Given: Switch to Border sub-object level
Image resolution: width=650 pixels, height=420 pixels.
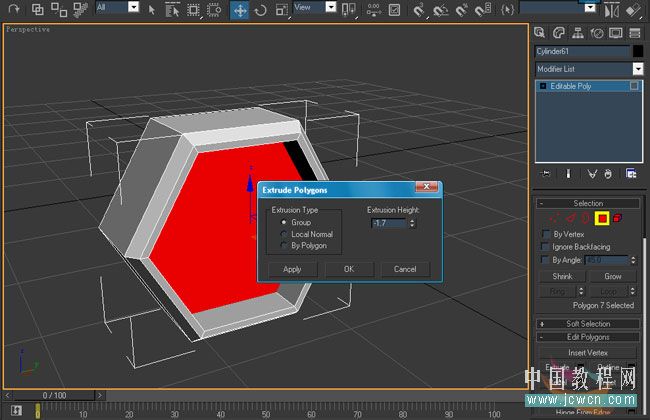Looking at the screenshot, I should (585, 218).
